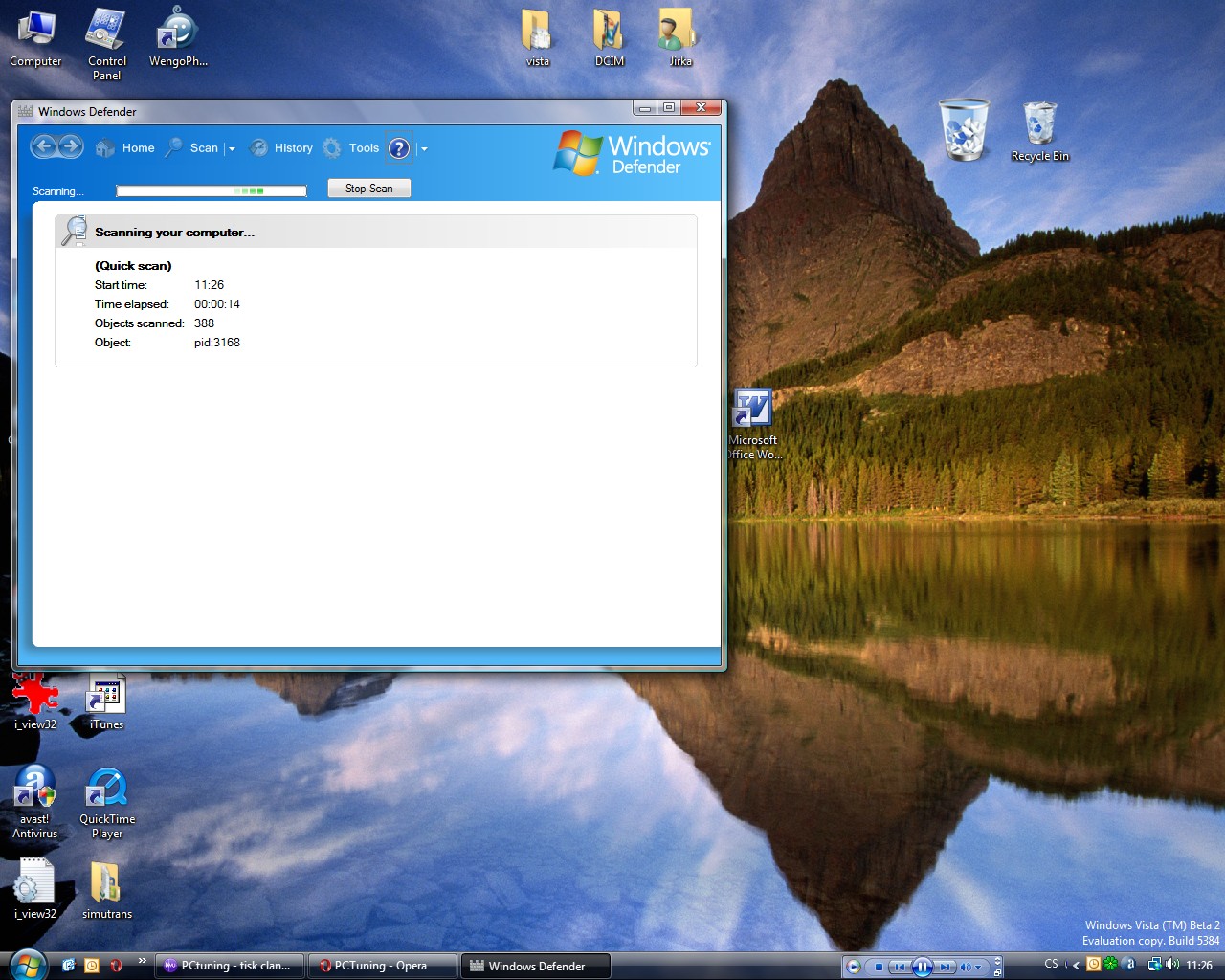Open the CS language indicator
The image size is (1225, 980).
pyautogui.click(x=1051, y=964)
